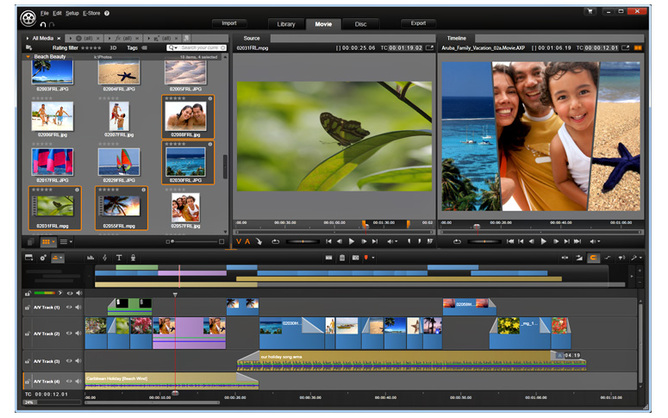Open the marker dropdown arrow
Image resolution: width=668 pixels, height=418 pixels.
coord(373,258)
